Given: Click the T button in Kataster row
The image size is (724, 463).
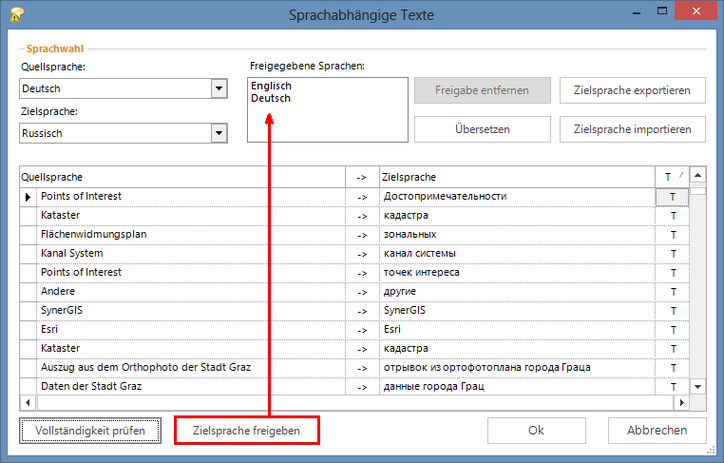Looking at the screenshot, I should click(x=673, y=216).
